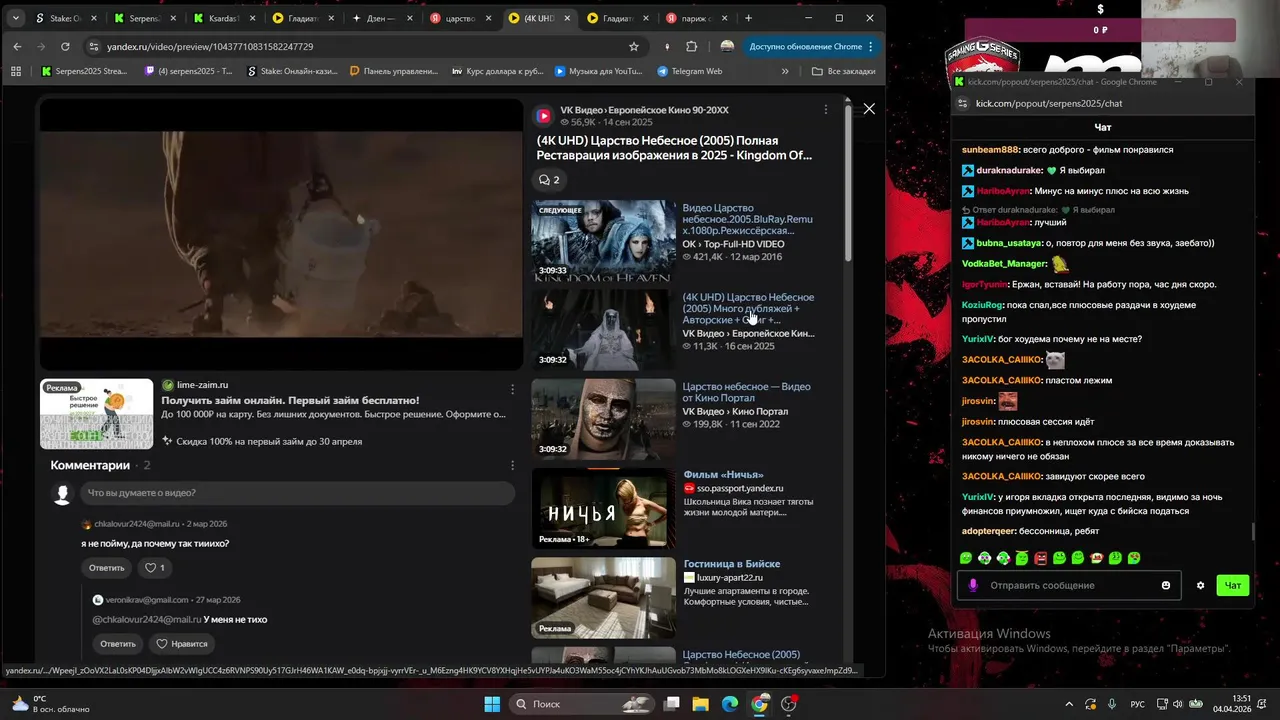This screenshot has height=720, width=1280.
Task: Click the tray microphone icon
Action: tap(1112, 704)
